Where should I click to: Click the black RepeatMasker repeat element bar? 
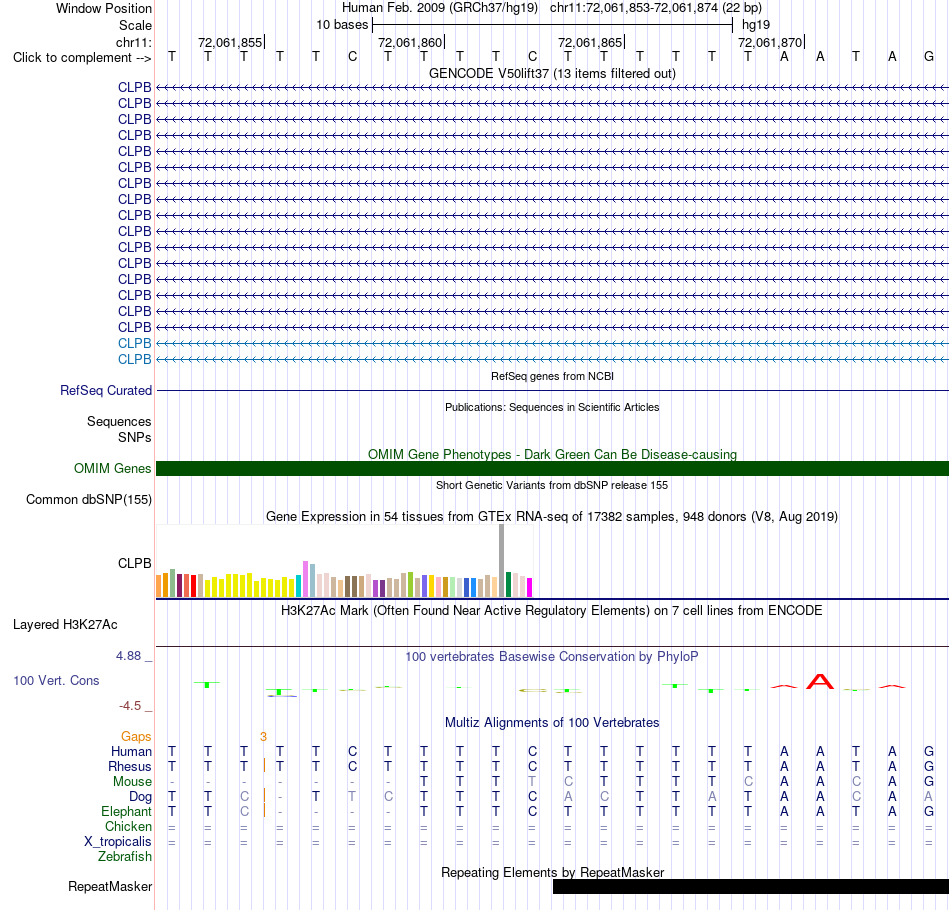(x=751, y=886)
